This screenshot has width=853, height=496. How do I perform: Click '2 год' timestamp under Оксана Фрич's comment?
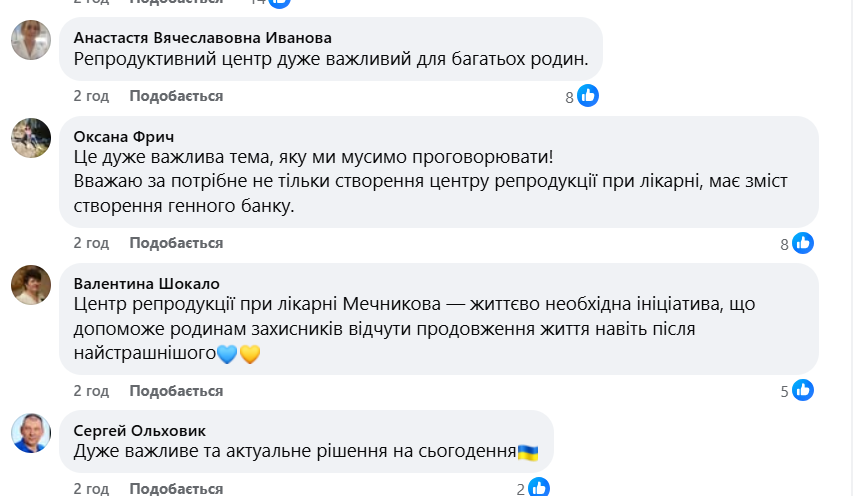[x=91, y=243]
